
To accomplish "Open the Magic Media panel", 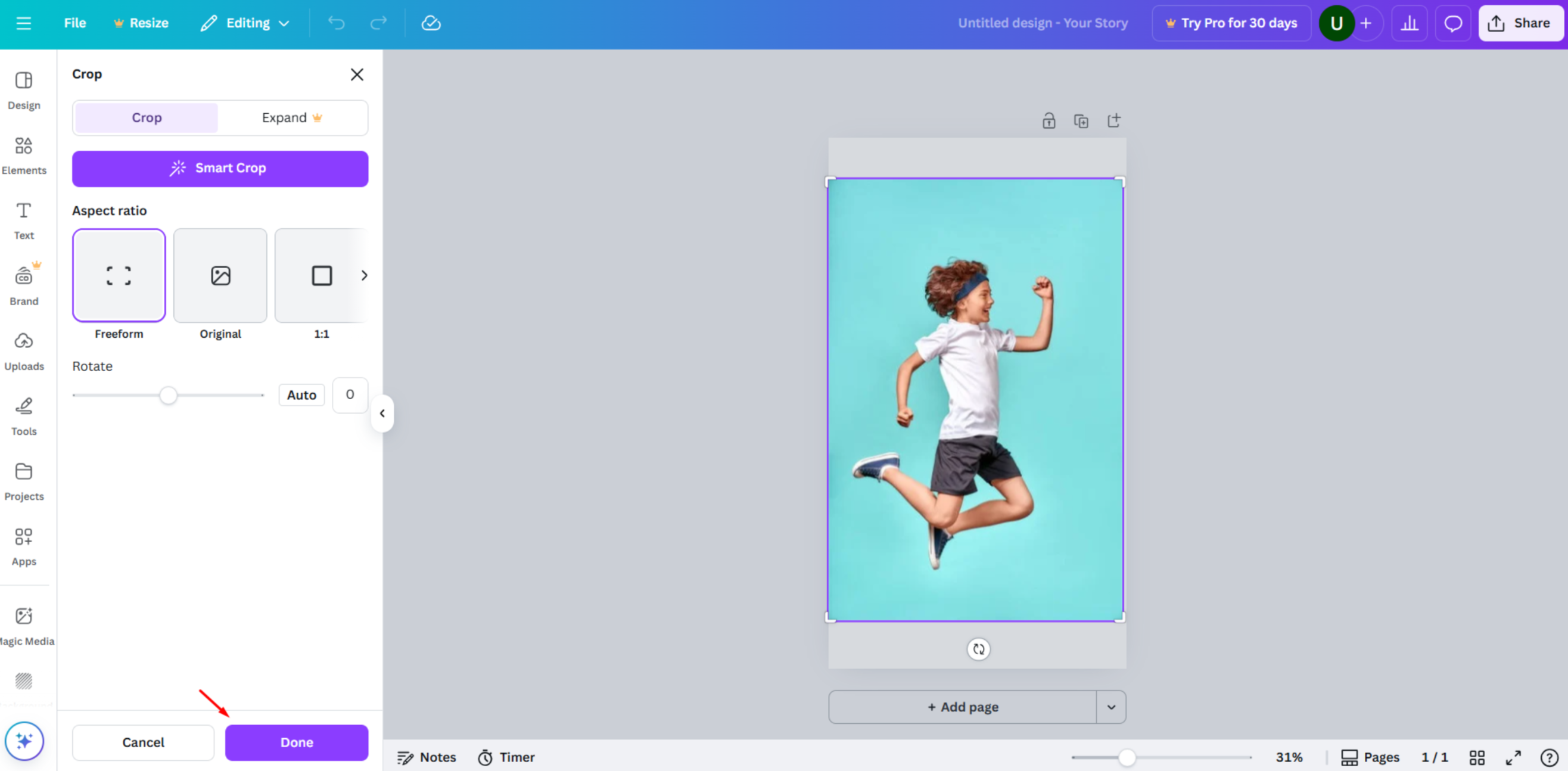I will pyautogui.click(x=24, y=623).
